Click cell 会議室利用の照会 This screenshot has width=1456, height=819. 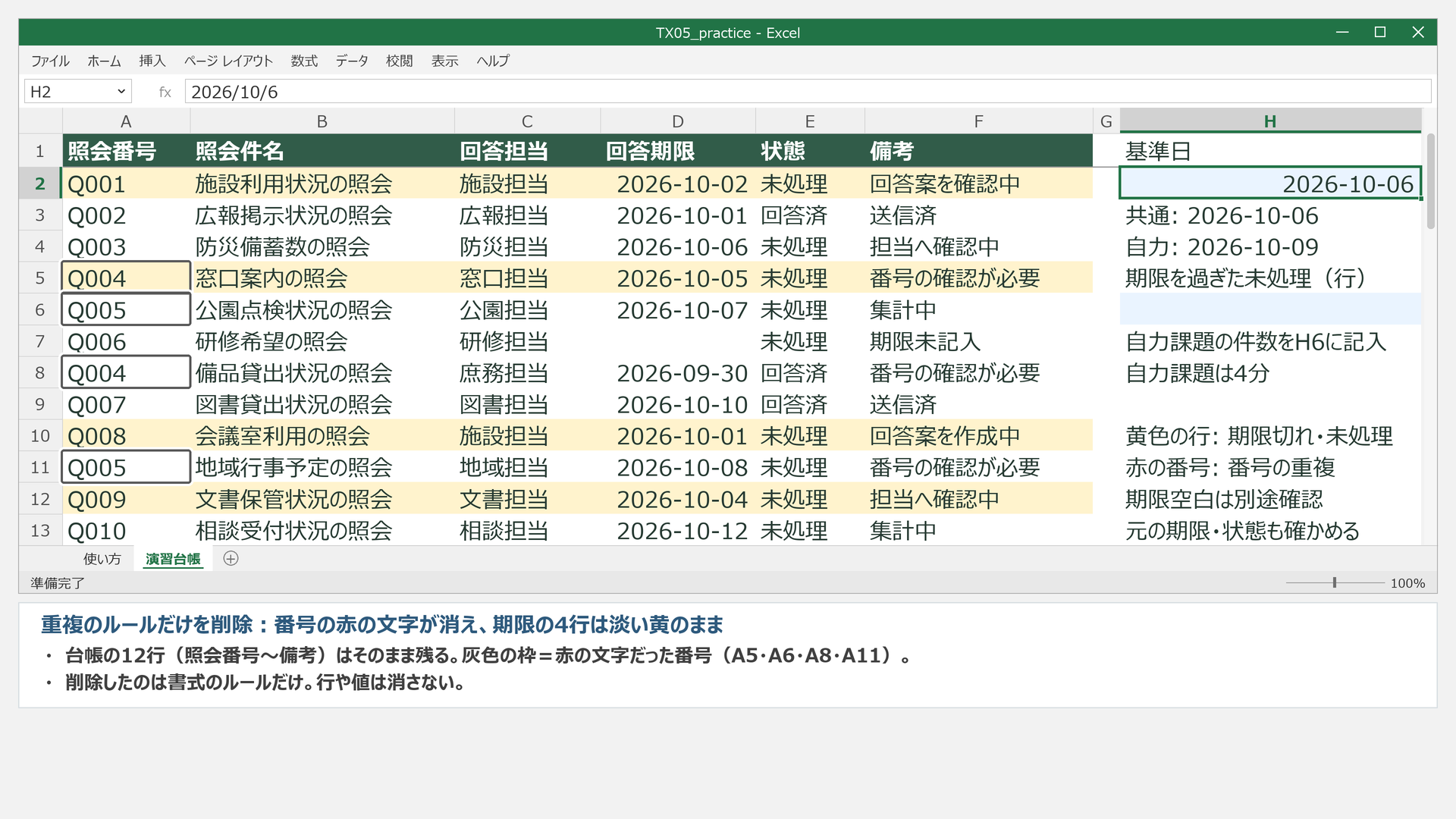coord(322,436)
